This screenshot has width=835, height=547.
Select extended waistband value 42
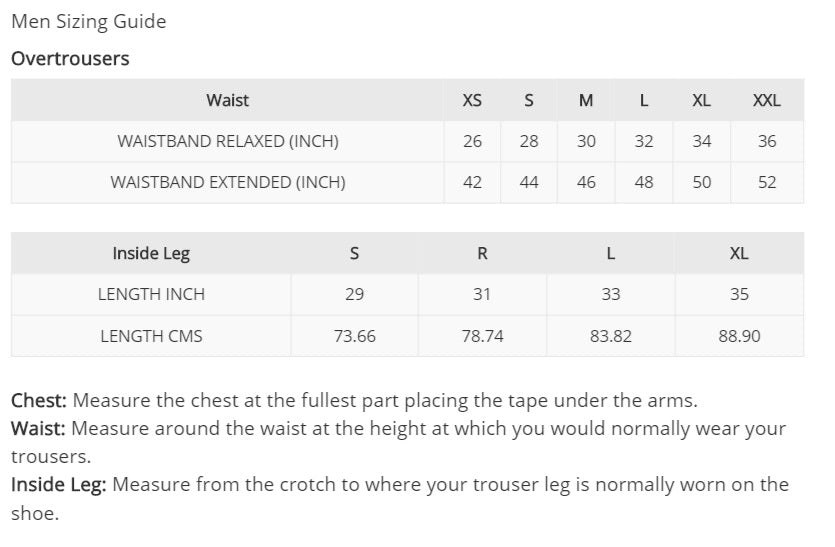point(472,182)
